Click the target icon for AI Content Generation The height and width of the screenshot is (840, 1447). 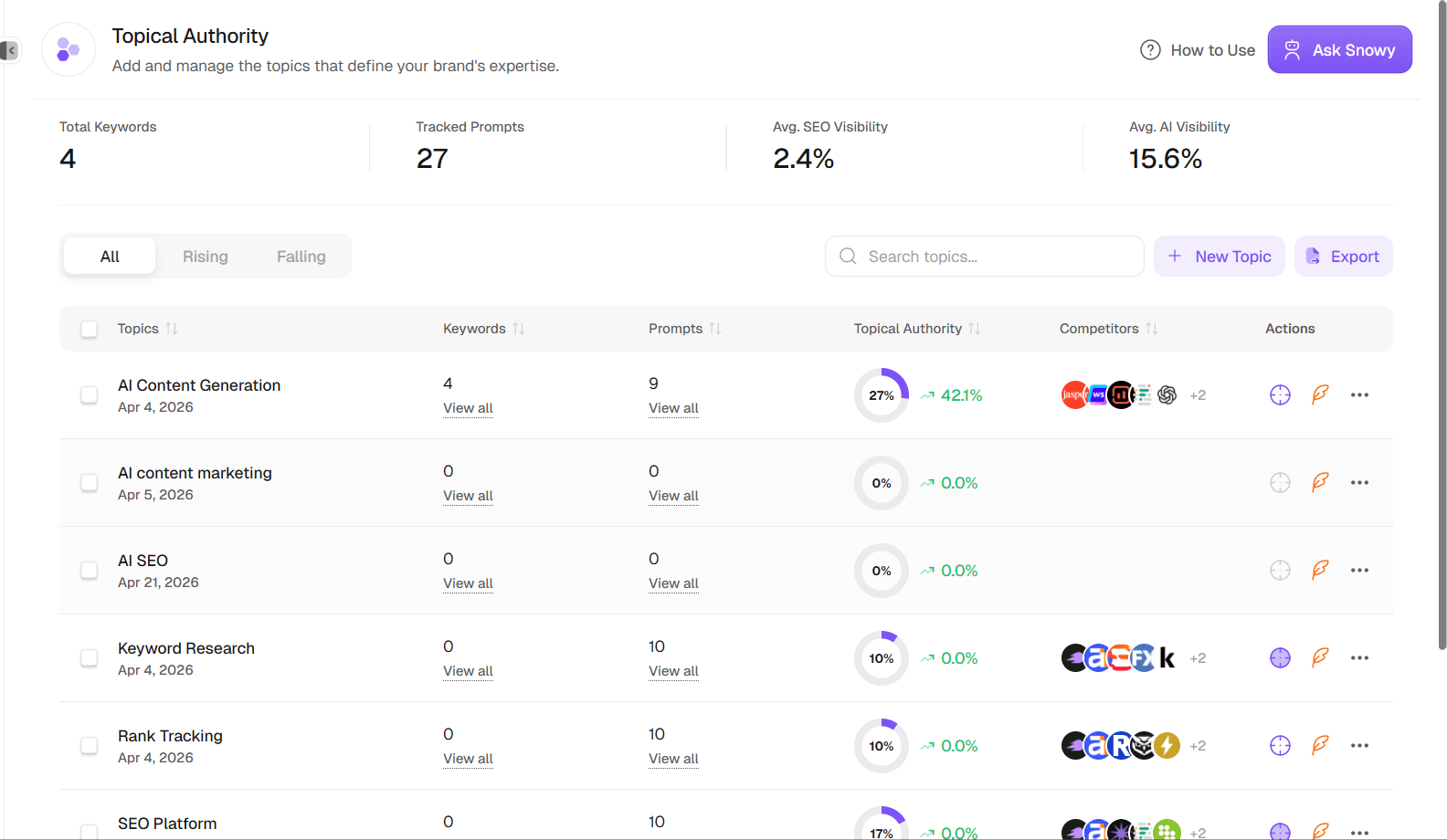pos(1280,394)
